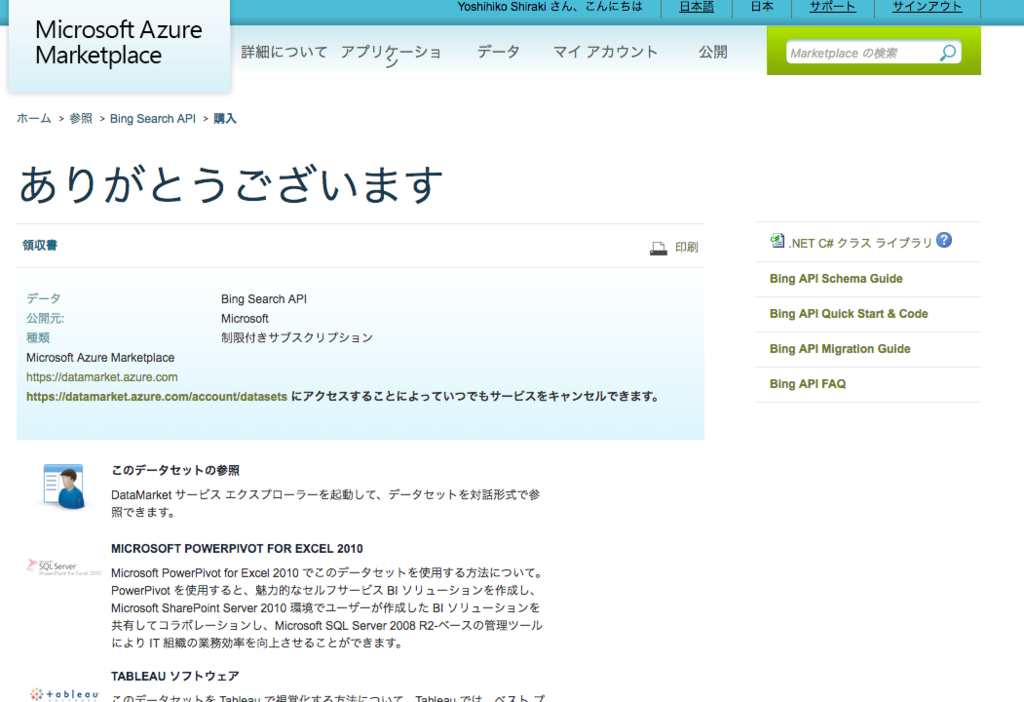Click the dataset explorer person icon
The image size is (1024, 702).
tap(63, 487)
